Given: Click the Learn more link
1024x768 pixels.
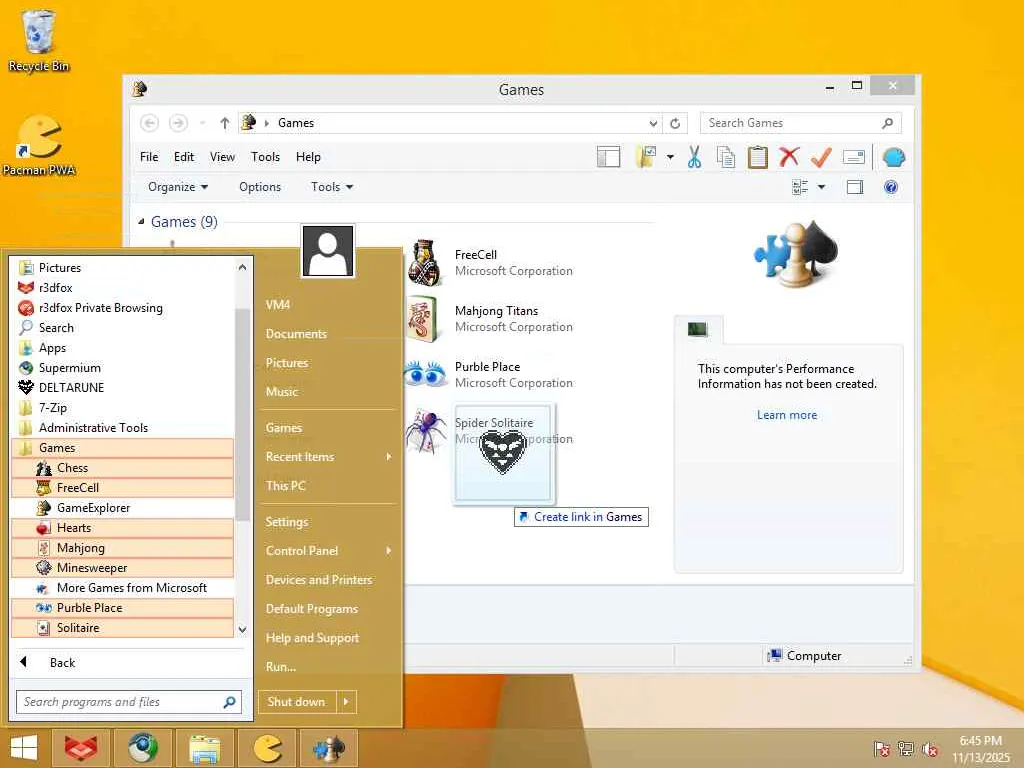Looking at the screenshot, I should point(787,415).
